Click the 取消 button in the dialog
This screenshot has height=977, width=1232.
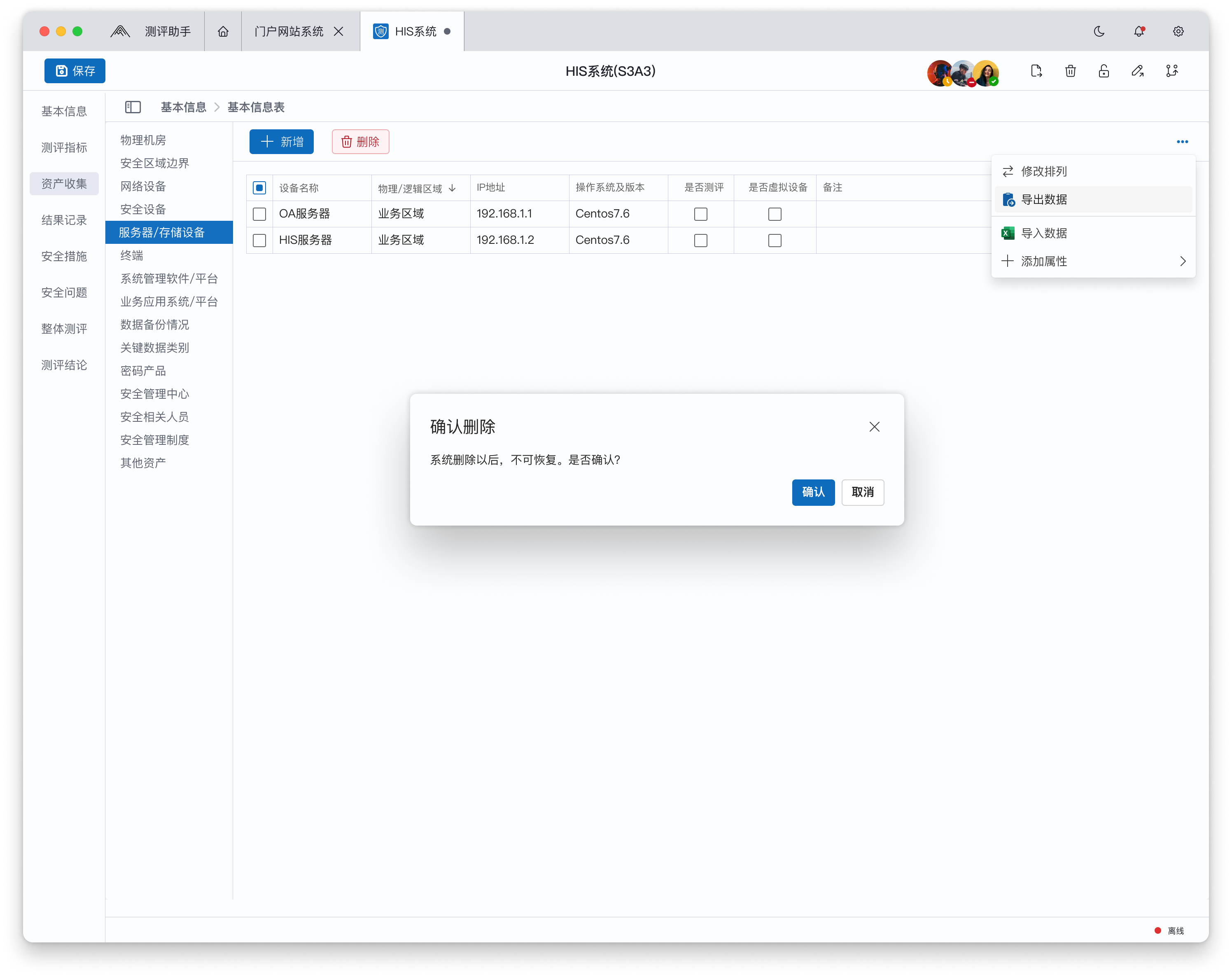[862, 492]
